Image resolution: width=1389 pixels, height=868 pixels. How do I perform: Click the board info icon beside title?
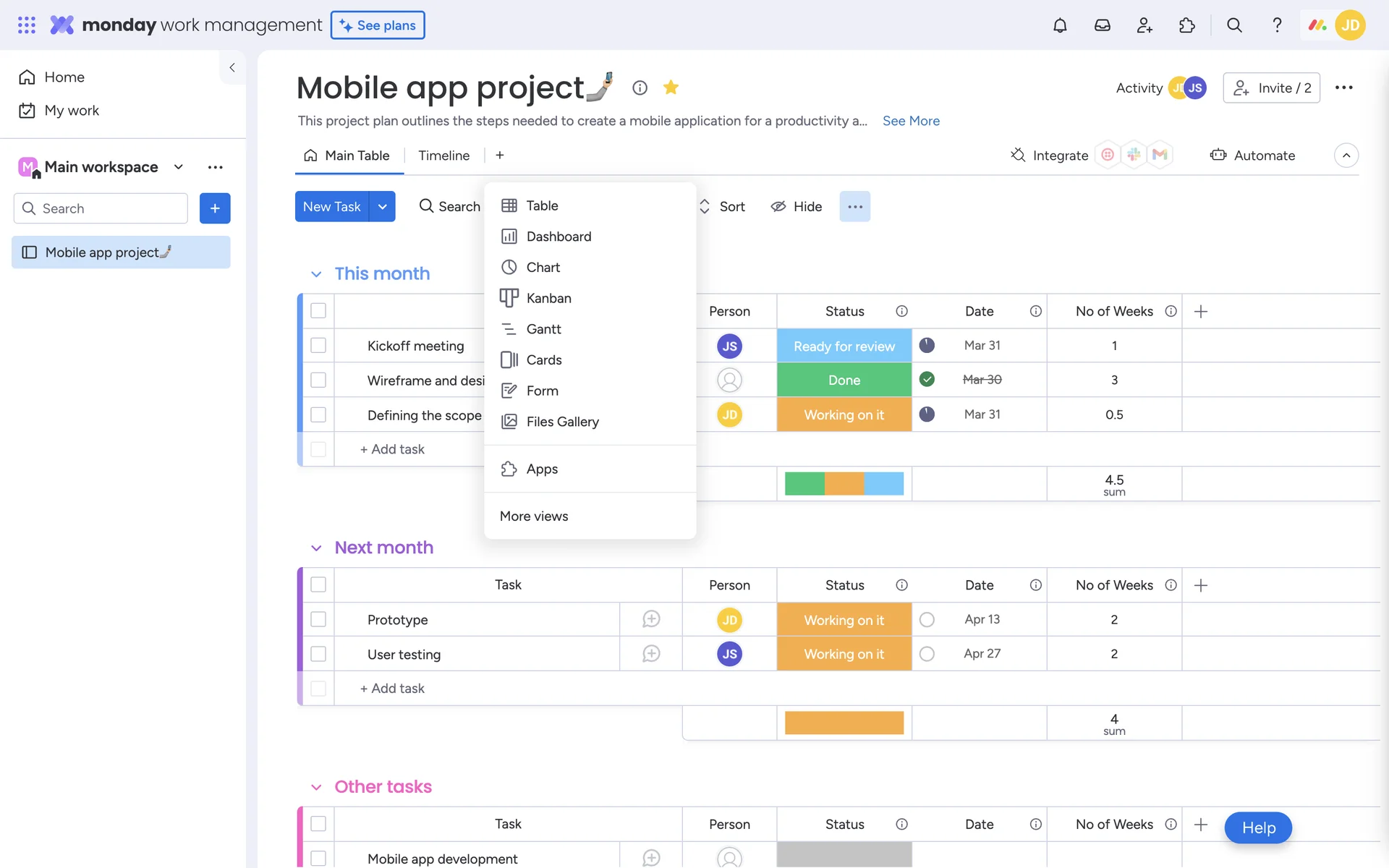pyautogui.click(x=640, y=88)
